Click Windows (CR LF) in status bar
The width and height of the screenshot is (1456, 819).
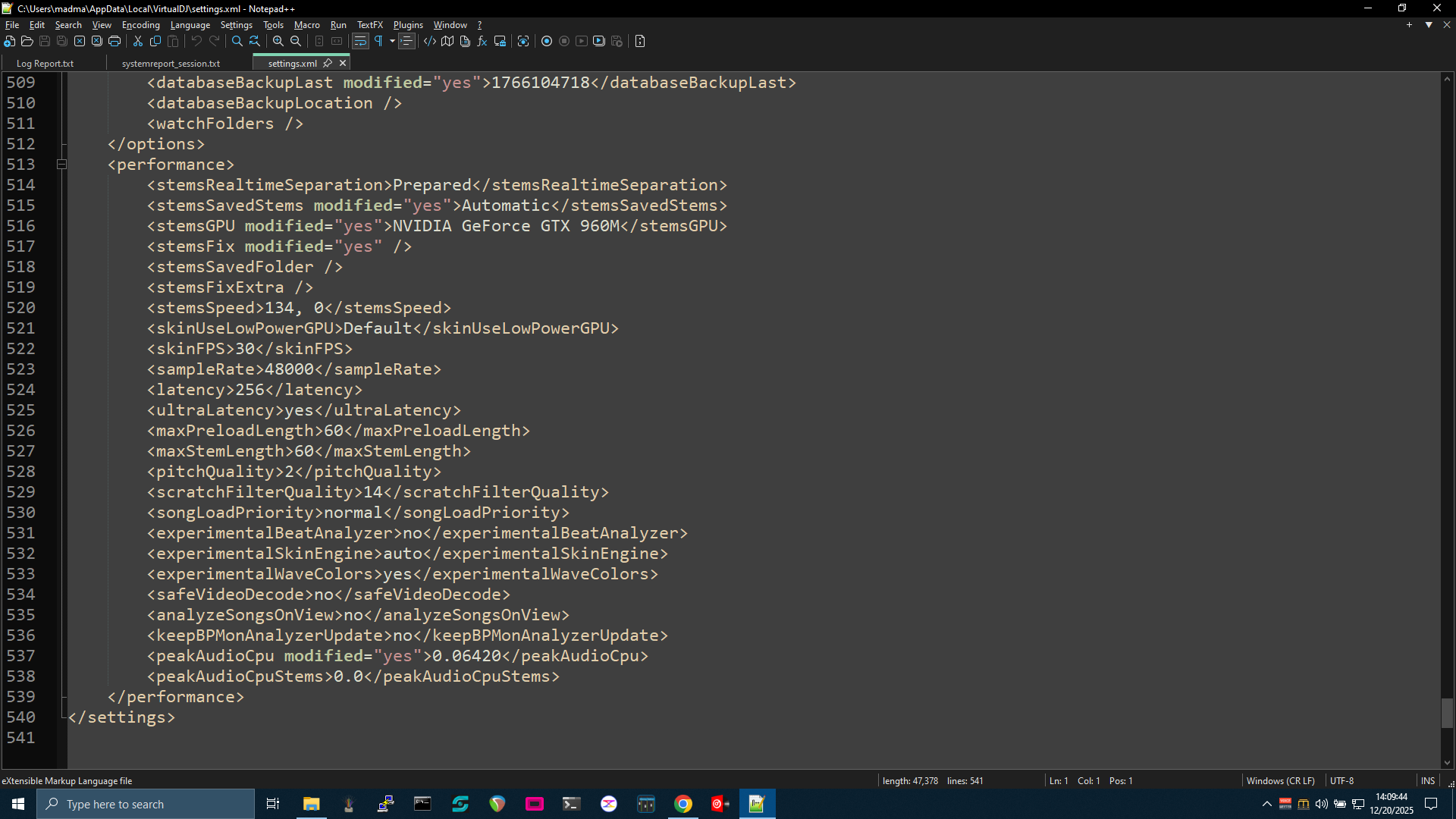tap(1280, 780)
